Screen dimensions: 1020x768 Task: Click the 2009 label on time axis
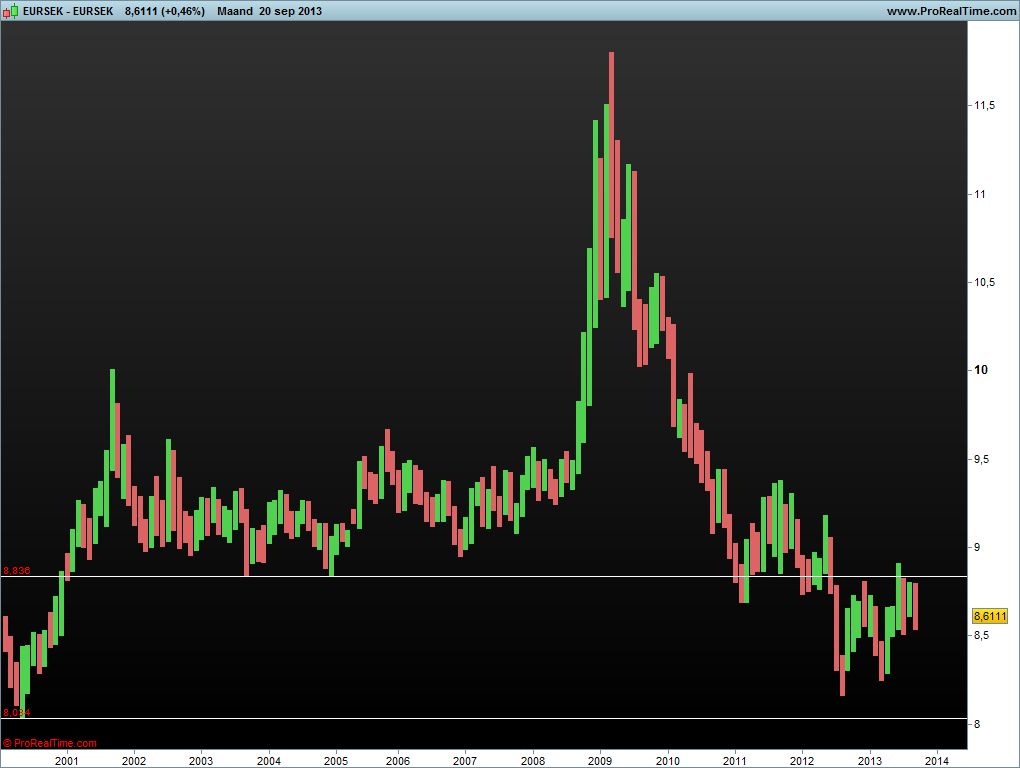600,760
